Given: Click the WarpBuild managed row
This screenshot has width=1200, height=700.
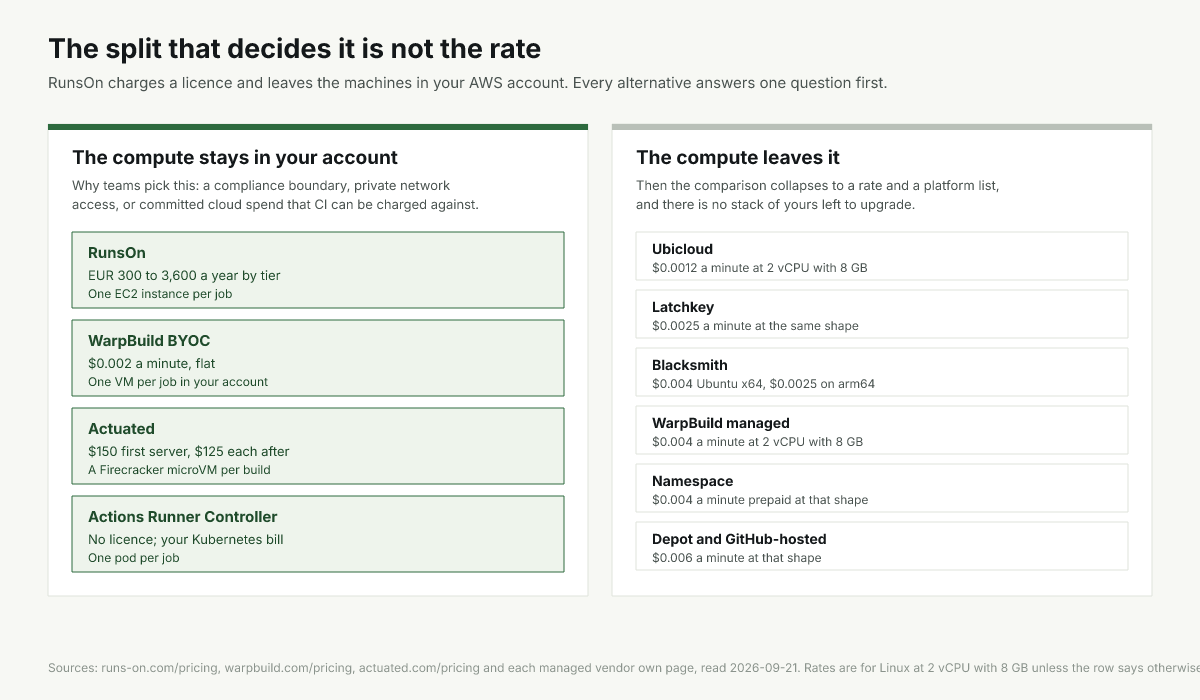Looking at the screenshot, I should coord(882,430).
